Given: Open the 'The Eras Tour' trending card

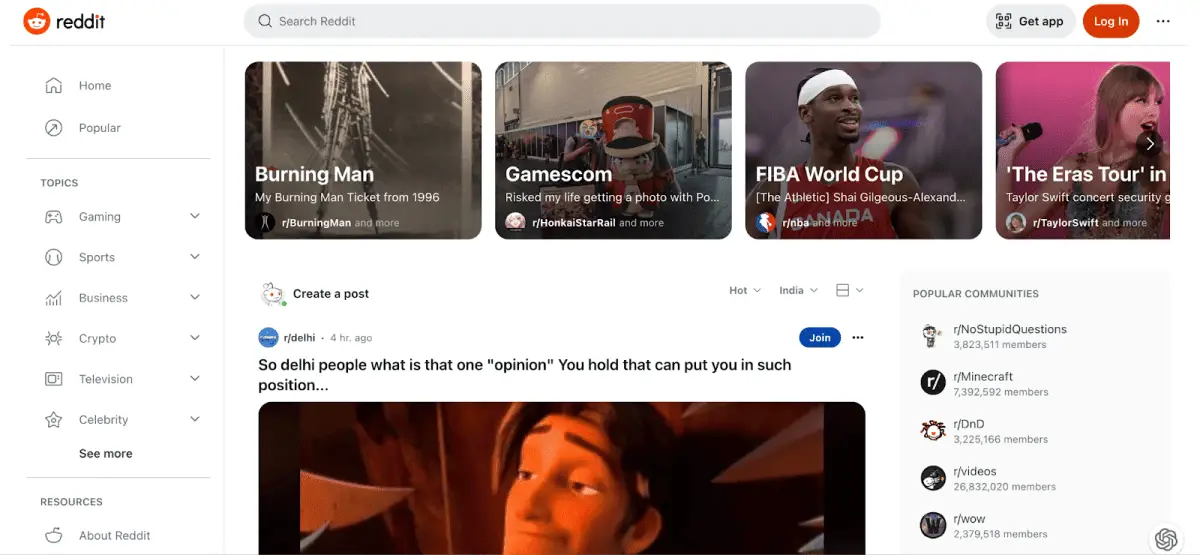Looking at the screenshot, I should coord(1083,151).
